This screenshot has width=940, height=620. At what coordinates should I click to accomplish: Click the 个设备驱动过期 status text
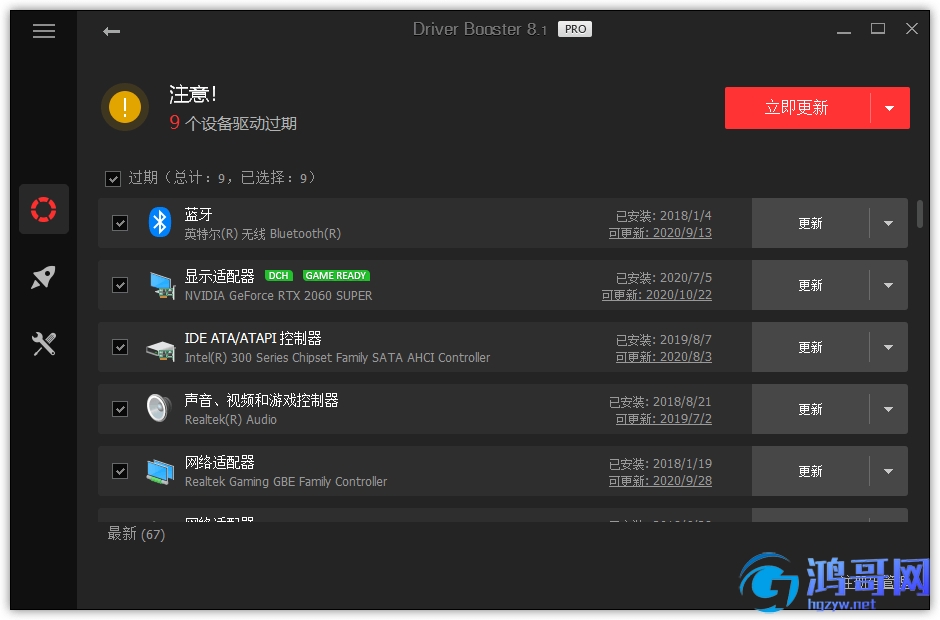tap(241, 124)
